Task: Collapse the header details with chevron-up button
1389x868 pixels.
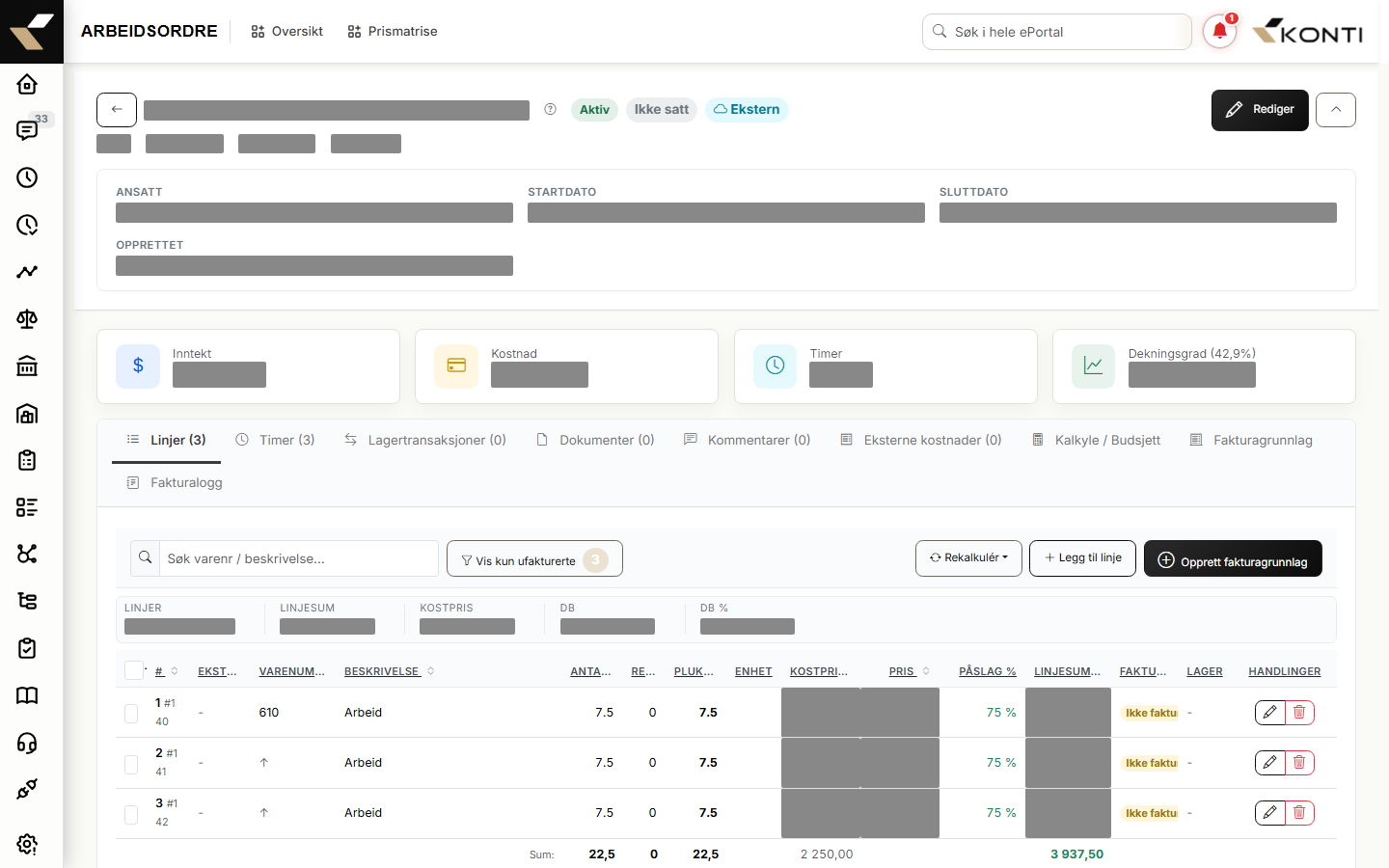Action: point(1336,110)
